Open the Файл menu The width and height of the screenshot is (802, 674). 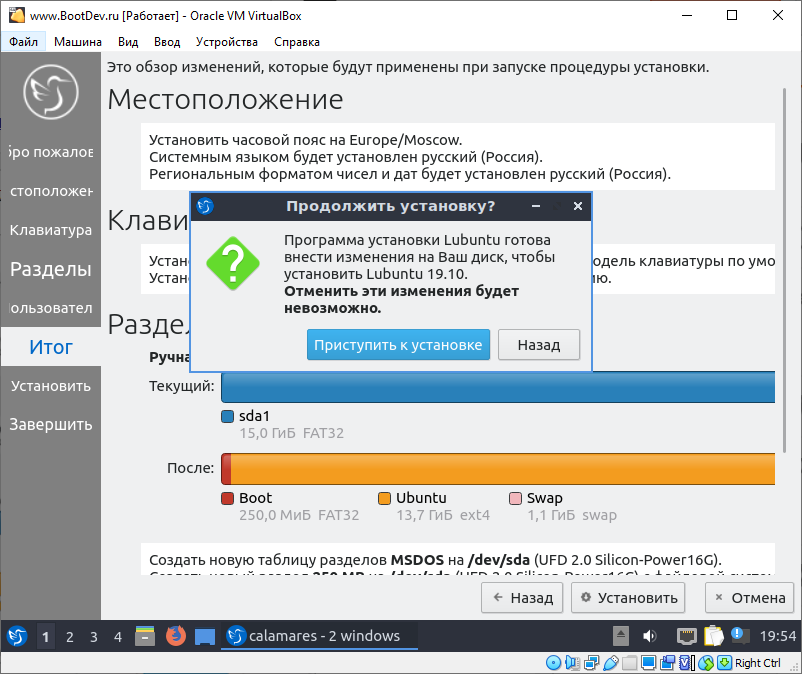click(23, 42)
